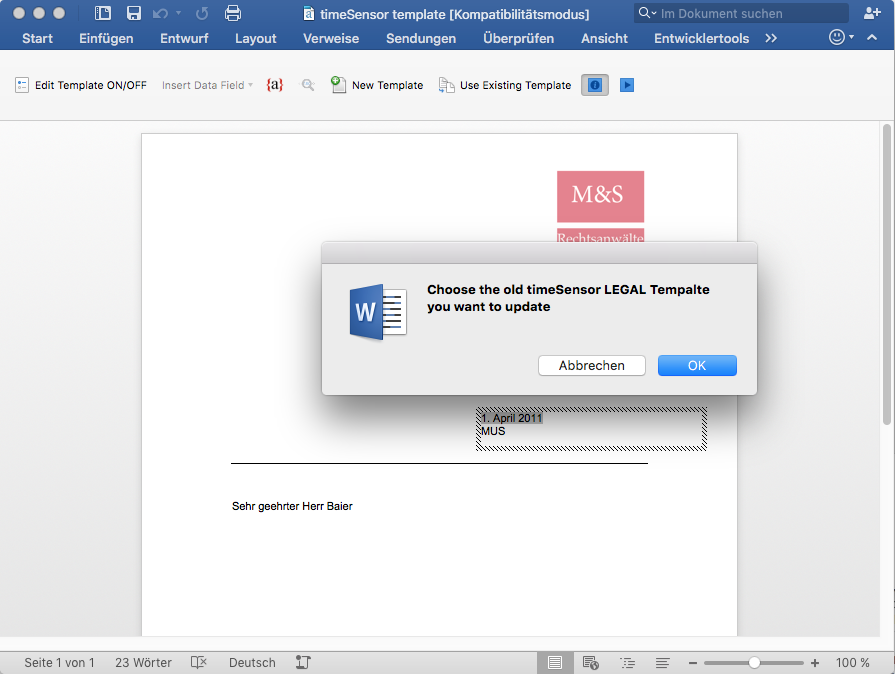The height and width of the screenshot is (674, 895).
Task: Open the Start ribbon tab
Action: tap(37, 38)
